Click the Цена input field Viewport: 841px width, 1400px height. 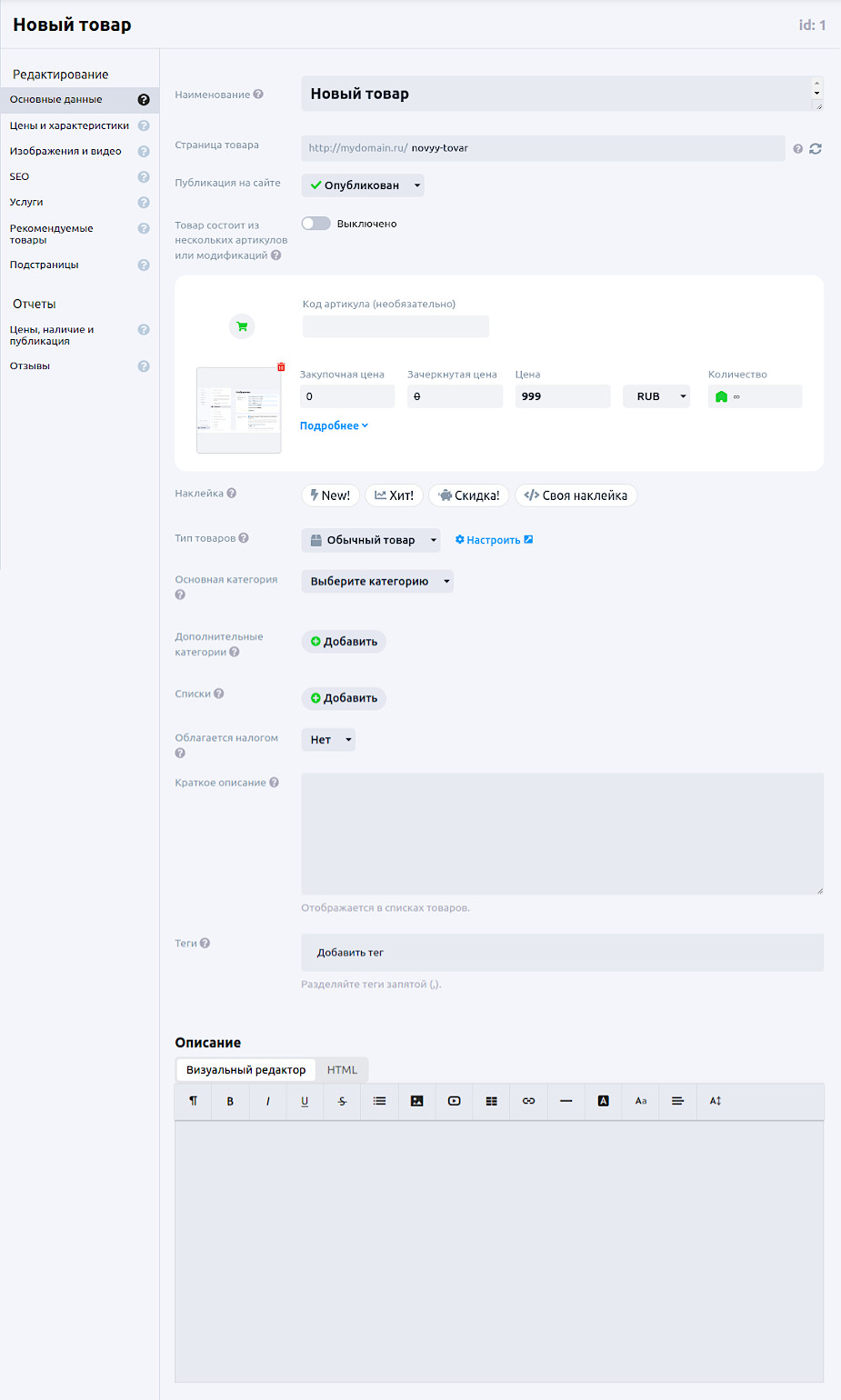pyautogui.click(x=562, y=396)
